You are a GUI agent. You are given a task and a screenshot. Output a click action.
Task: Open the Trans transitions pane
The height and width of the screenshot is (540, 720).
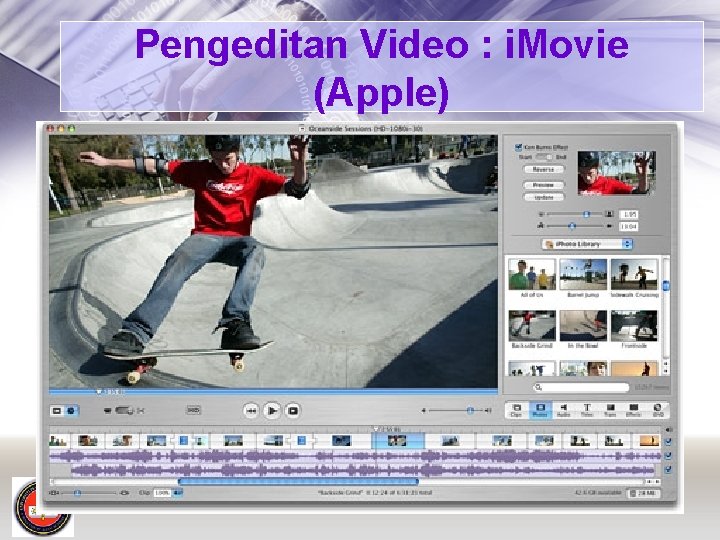(610, 410)
